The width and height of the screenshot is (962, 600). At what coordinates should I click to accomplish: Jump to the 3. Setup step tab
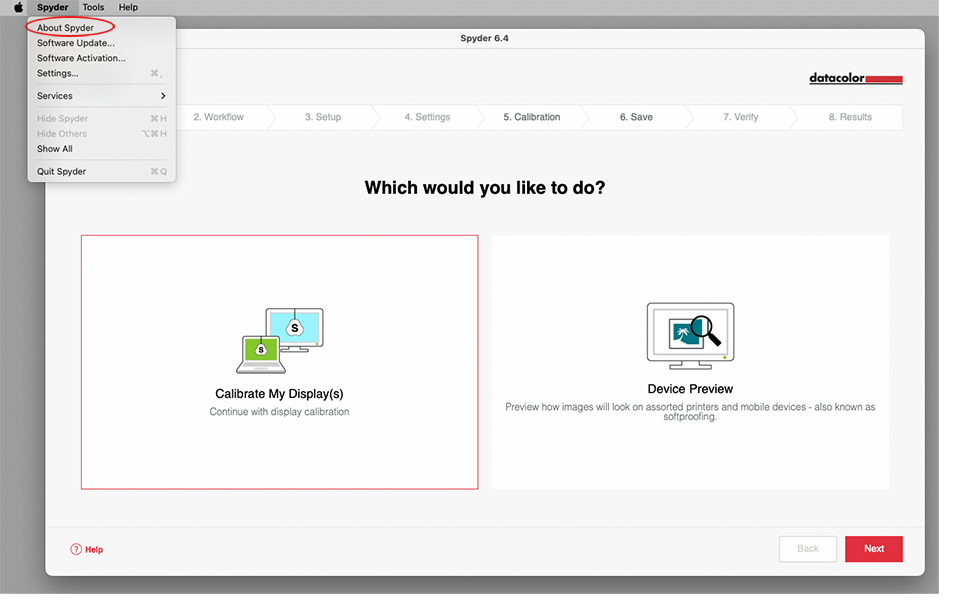(x=323, y=117)
